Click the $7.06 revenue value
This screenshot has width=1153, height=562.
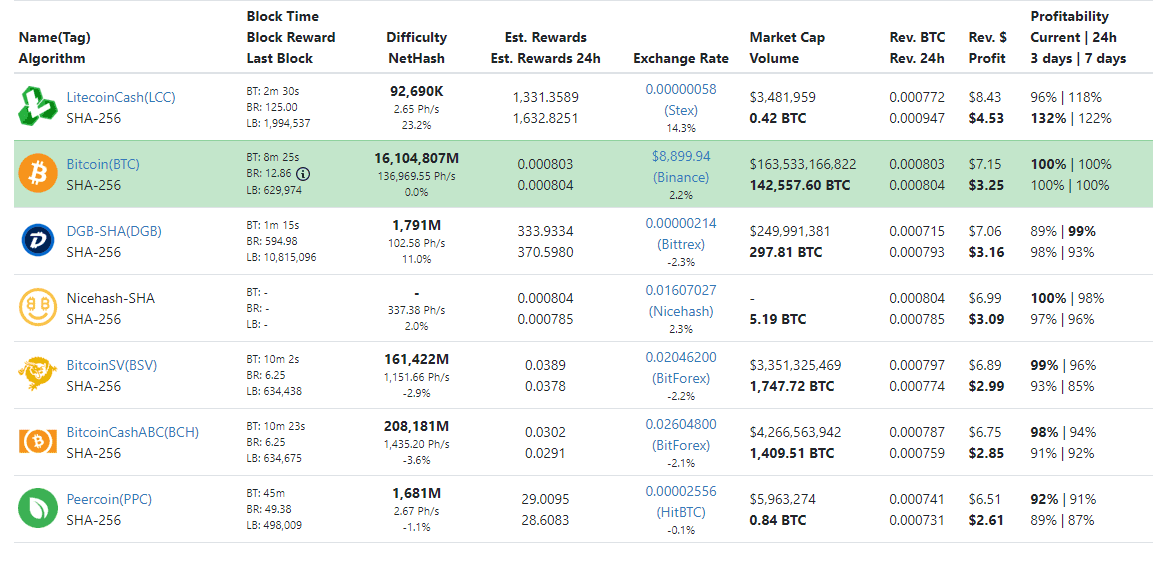[984, 231]
